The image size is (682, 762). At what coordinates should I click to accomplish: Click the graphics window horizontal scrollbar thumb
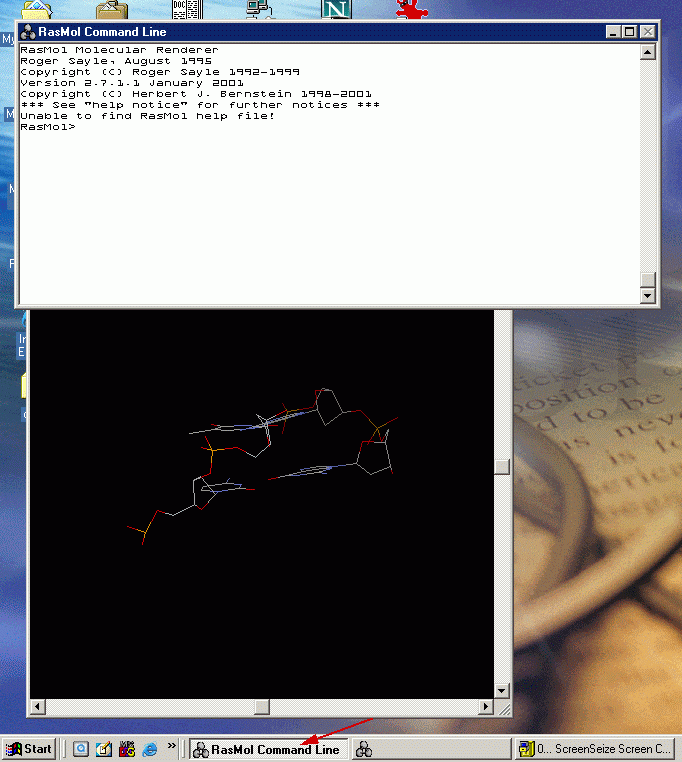pos(262,707)
